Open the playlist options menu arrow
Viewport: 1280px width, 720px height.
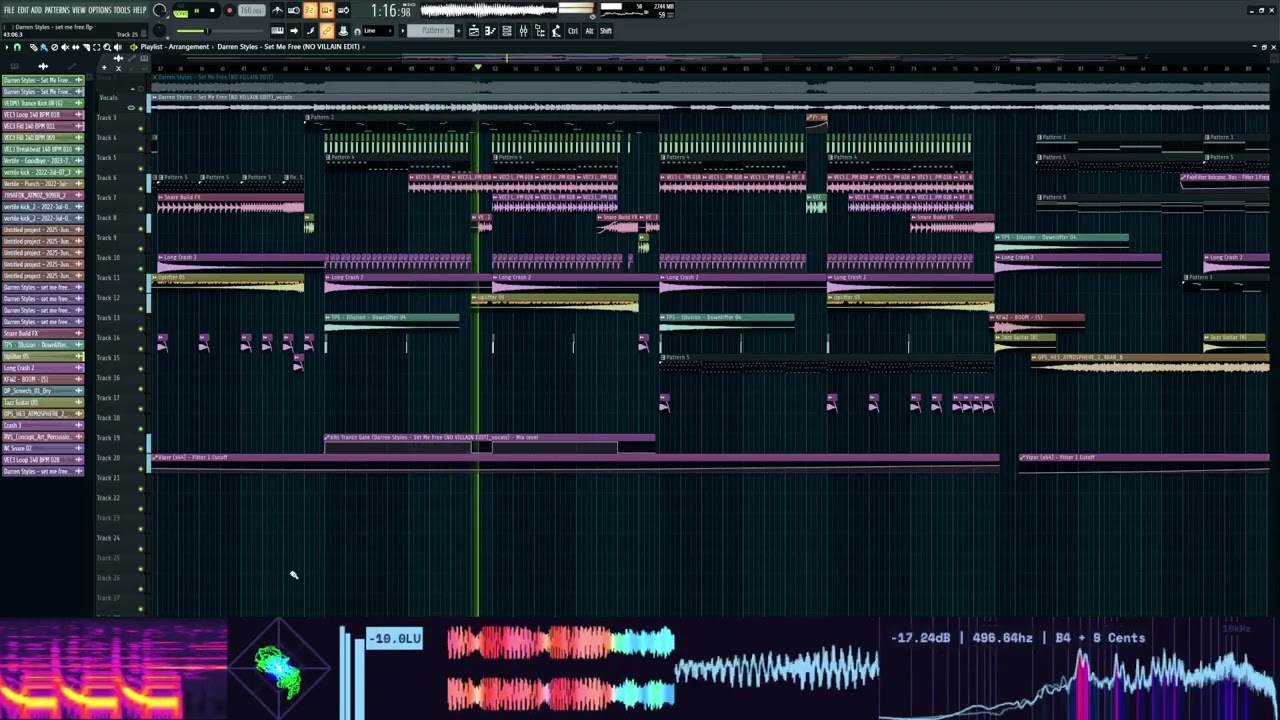pyautogui.click(x=7, y=47)
